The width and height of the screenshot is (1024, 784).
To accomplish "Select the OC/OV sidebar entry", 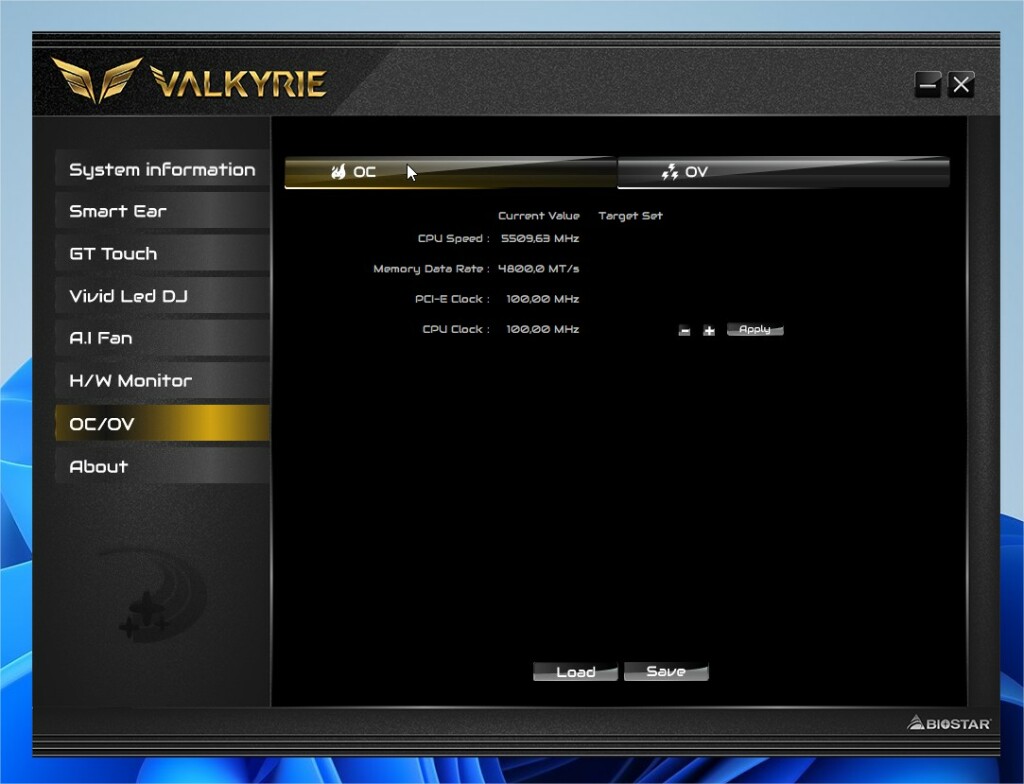I will coord(162,423).
